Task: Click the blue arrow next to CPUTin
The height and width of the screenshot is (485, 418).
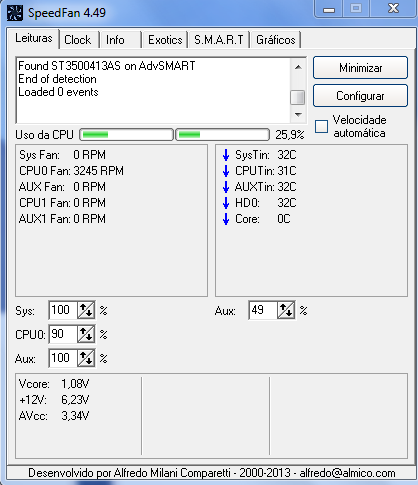Action: (226, 171)
